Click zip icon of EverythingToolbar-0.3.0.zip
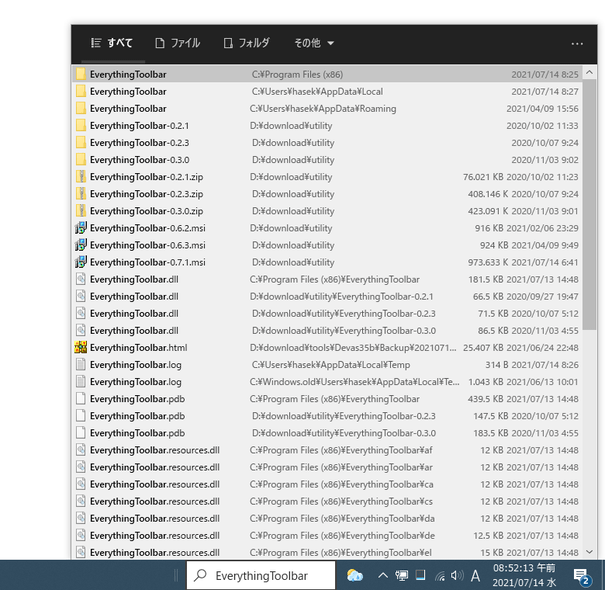Viewport: 605px width, 590px height. click(x=81, y=211)
